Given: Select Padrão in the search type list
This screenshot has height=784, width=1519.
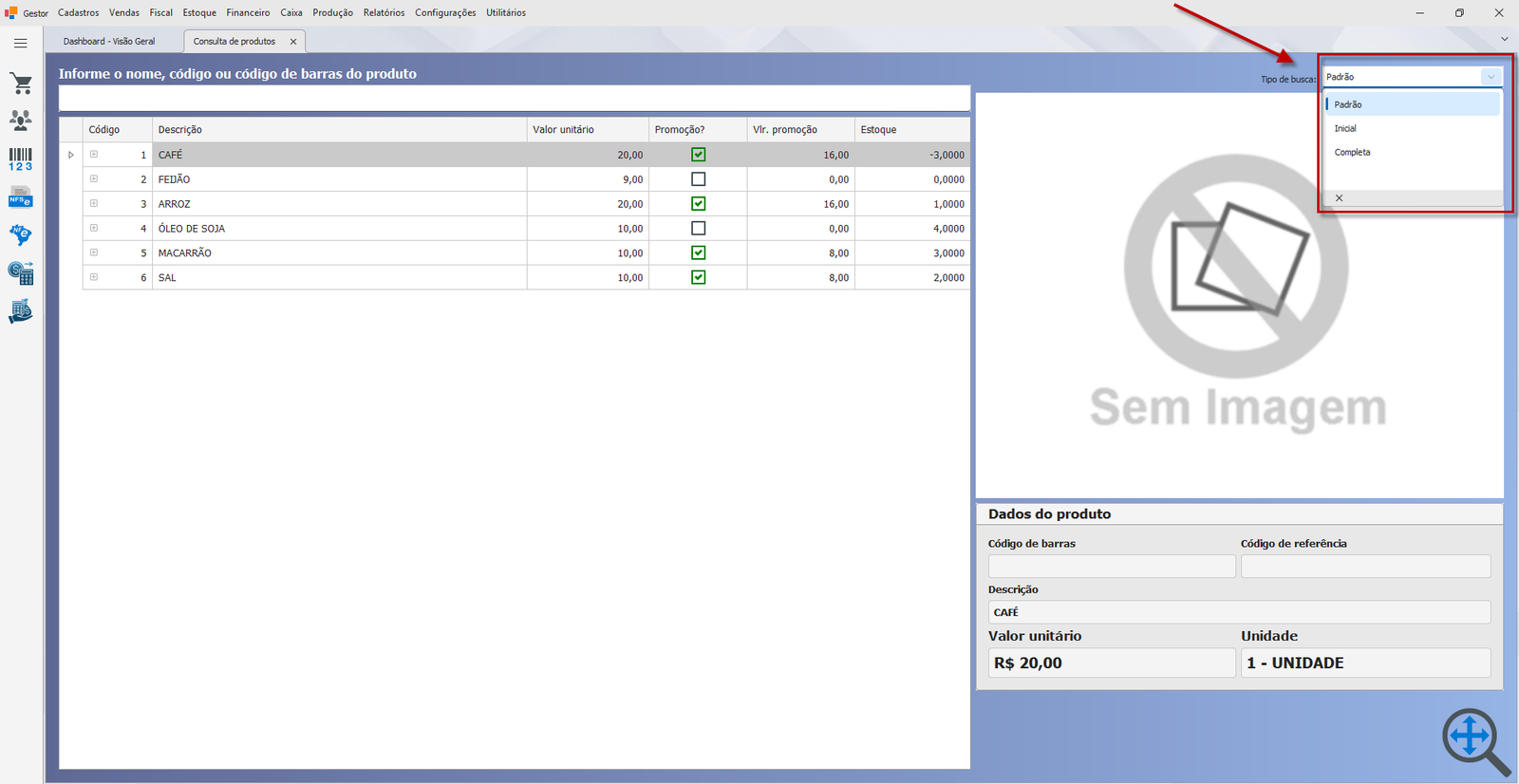Looking at the screenshot, I should coord(1412,104).
